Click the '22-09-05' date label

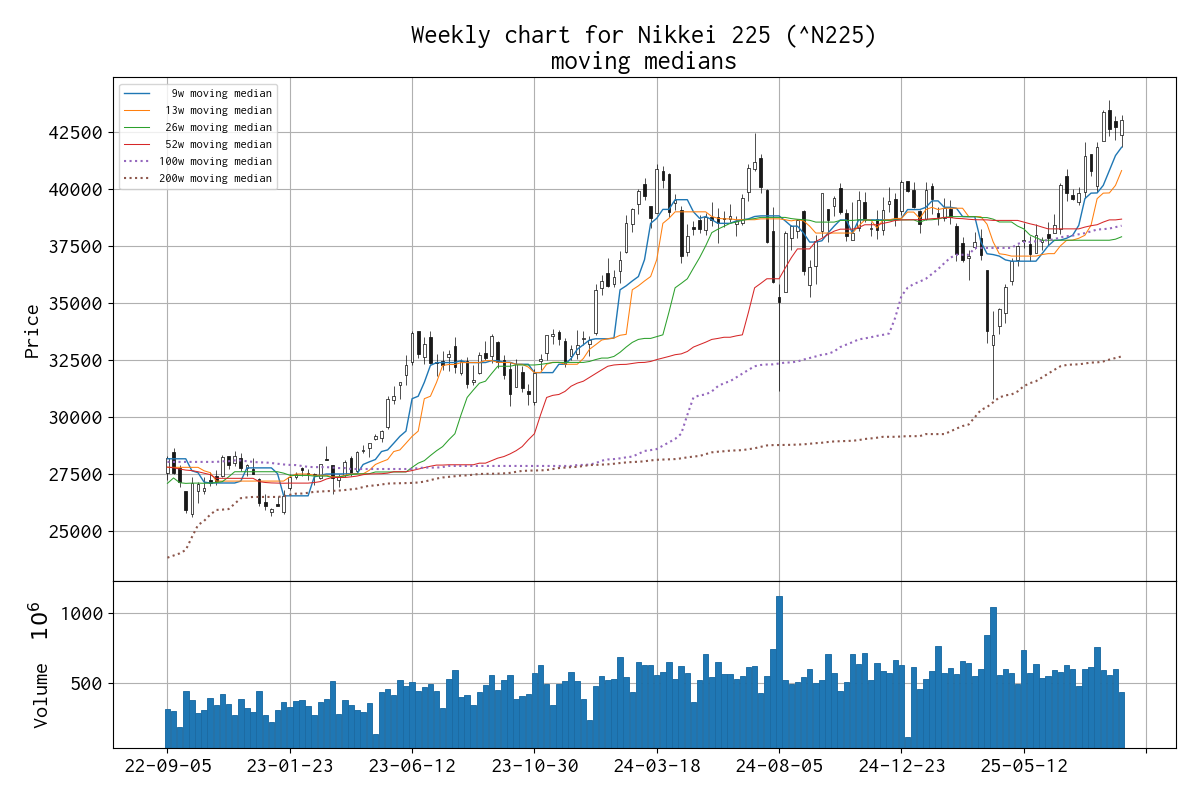click(167, 767)
